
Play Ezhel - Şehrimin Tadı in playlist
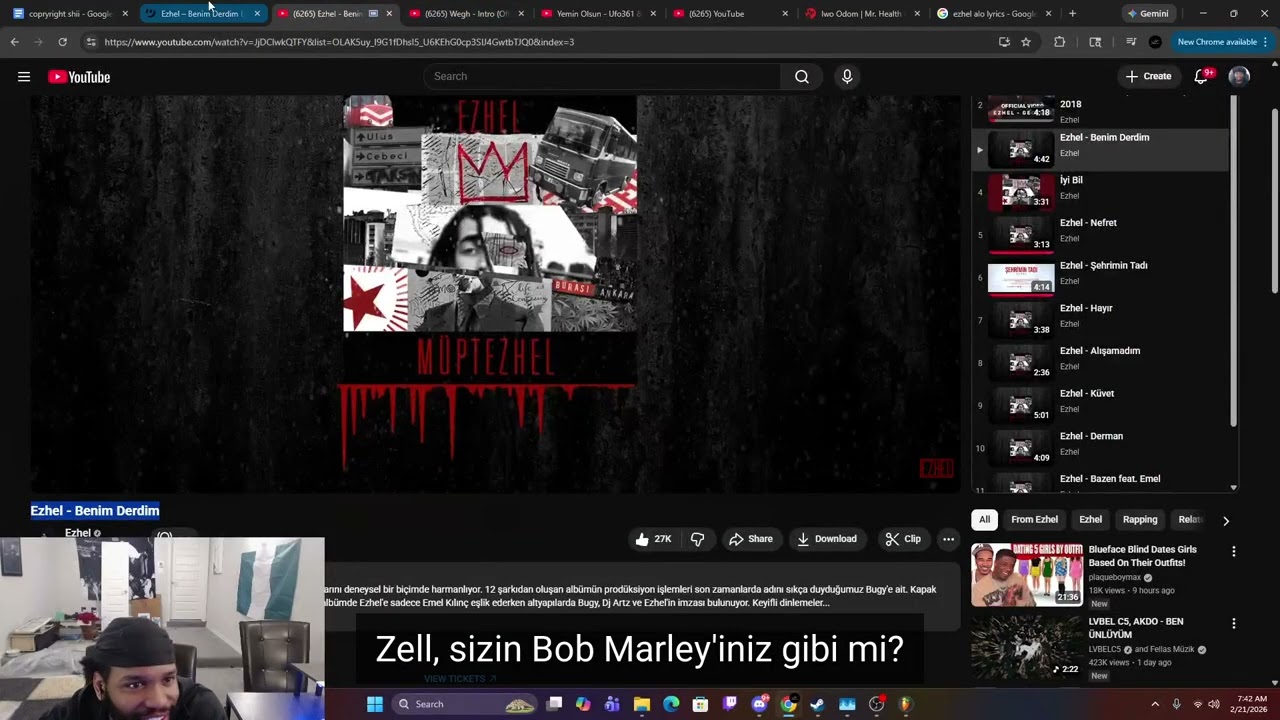(1100, 278)
